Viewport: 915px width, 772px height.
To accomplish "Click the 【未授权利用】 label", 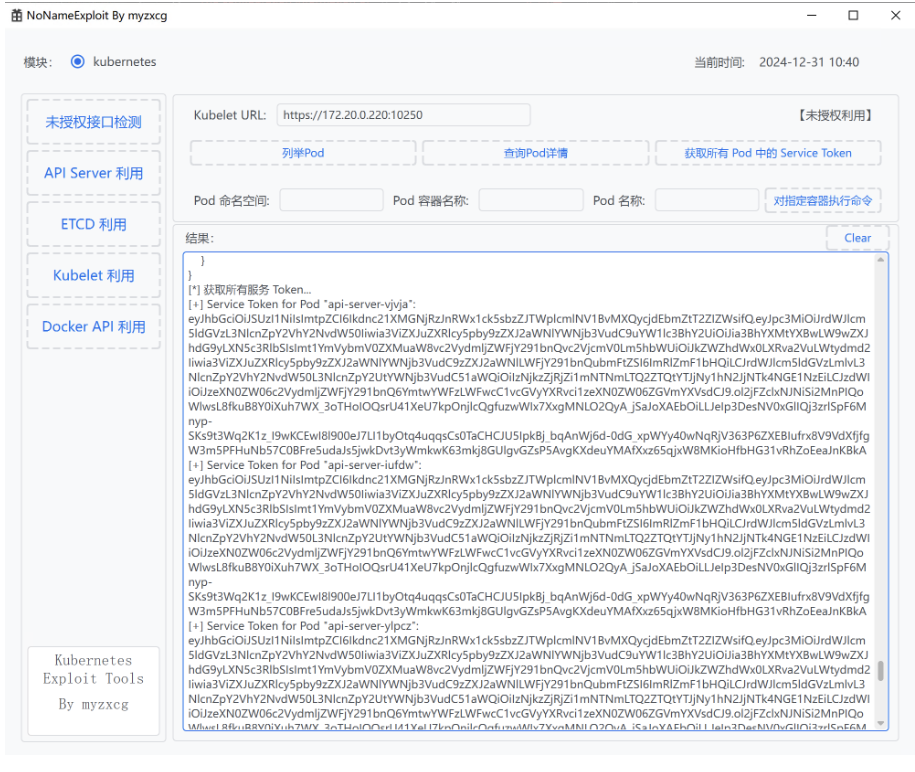I will 835,116.
